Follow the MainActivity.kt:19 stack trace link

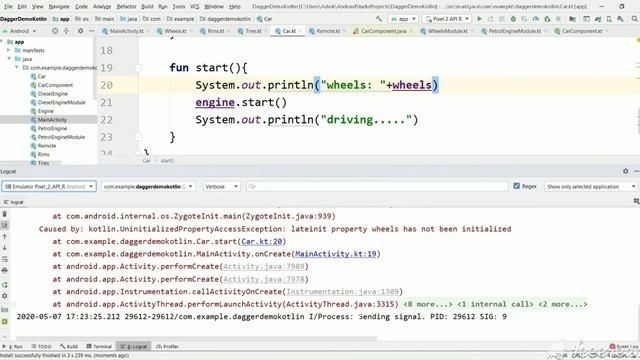pos(336,254)
